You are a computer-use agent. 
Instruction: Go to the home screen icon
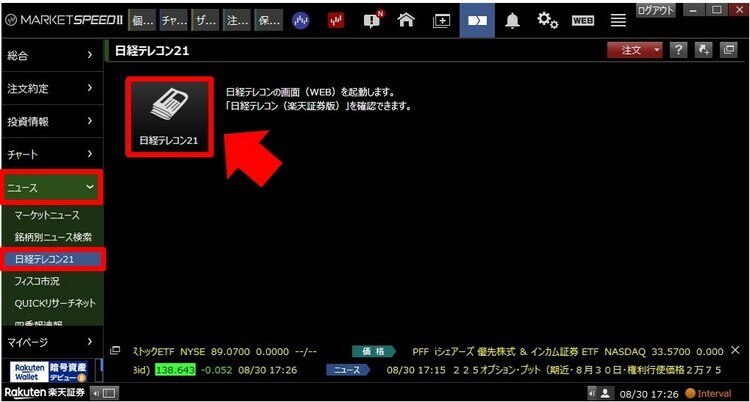tap(406, 21)
